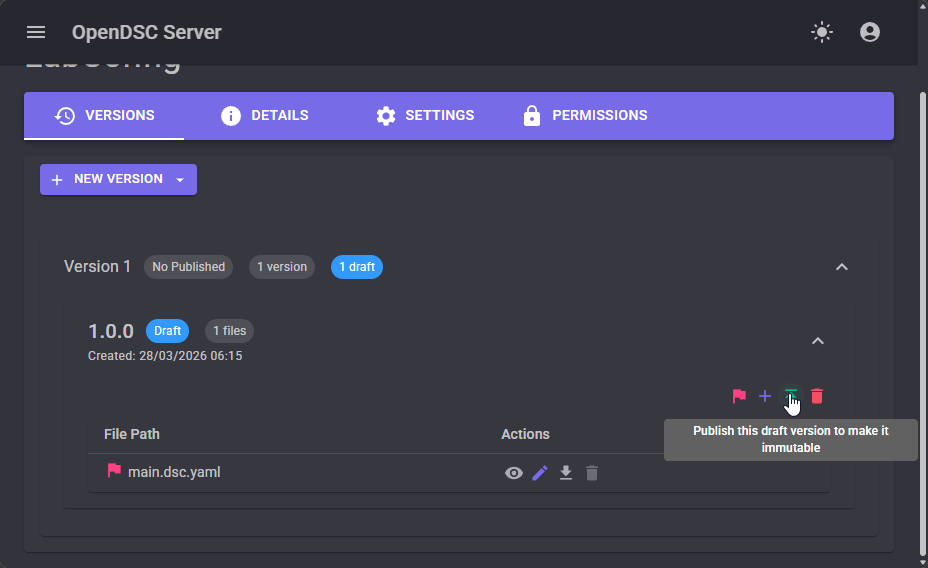Click the File Path column header

(x=132, y=434)
